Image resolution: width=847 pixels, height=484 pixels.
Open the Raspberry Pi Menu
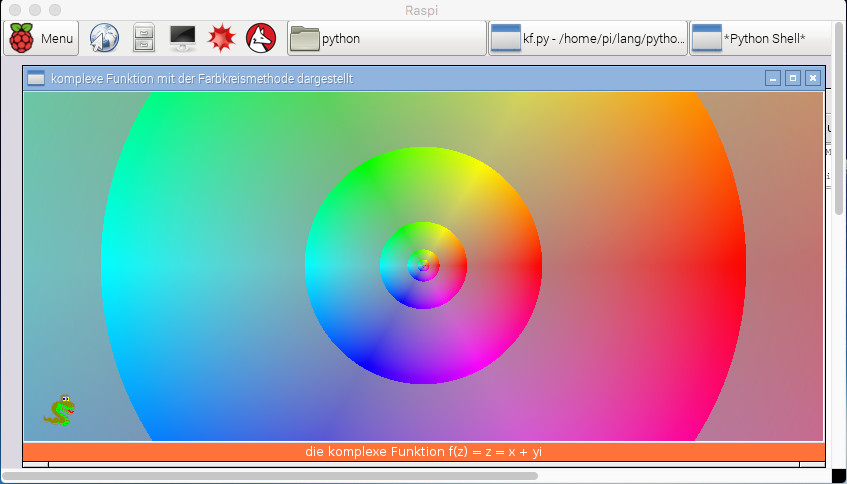(x=42, y=39)
